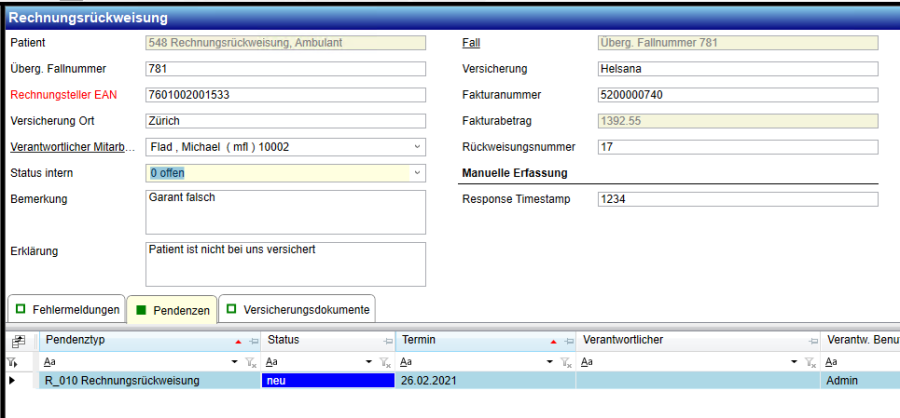The height and width of the screenshot is (418, 900).
Task: Click Manuelle Erfassung section heading
Action: [514, 173]
